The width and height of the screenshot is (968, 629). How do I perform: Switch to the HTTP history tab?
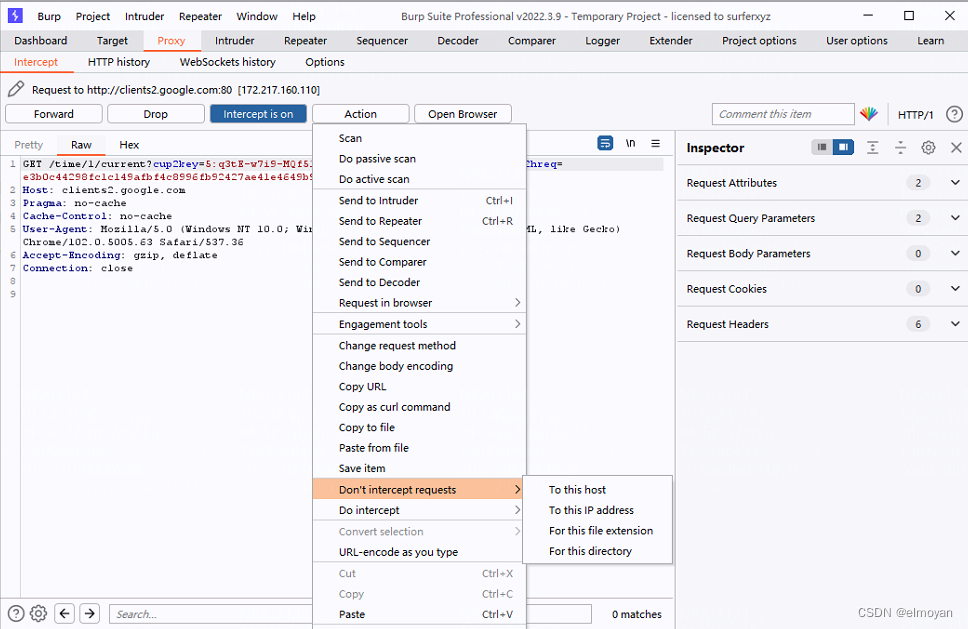coord(118,61)
